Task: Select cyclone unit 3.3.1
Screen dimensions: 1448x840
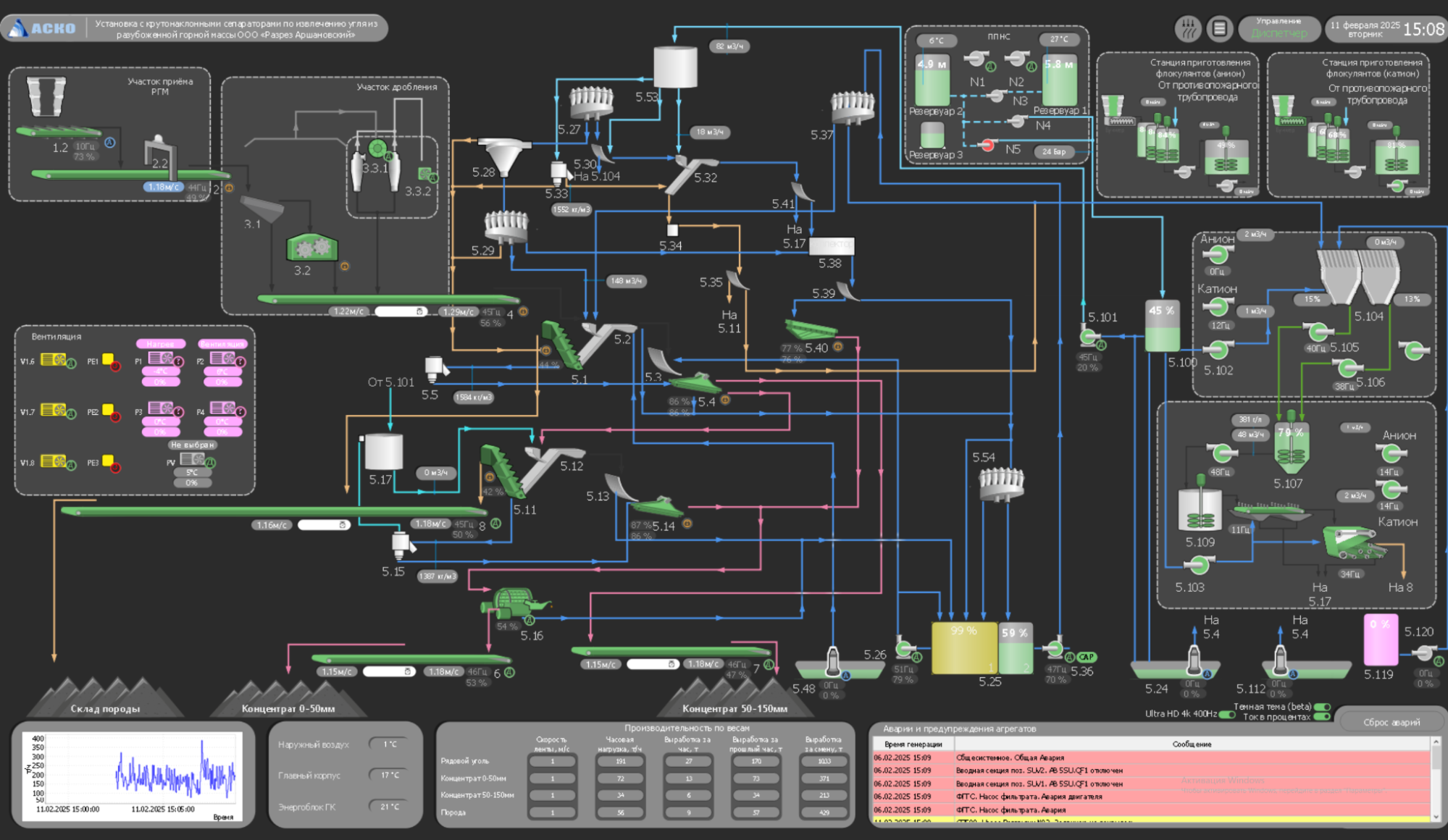Action: click(x=375, y=167)
